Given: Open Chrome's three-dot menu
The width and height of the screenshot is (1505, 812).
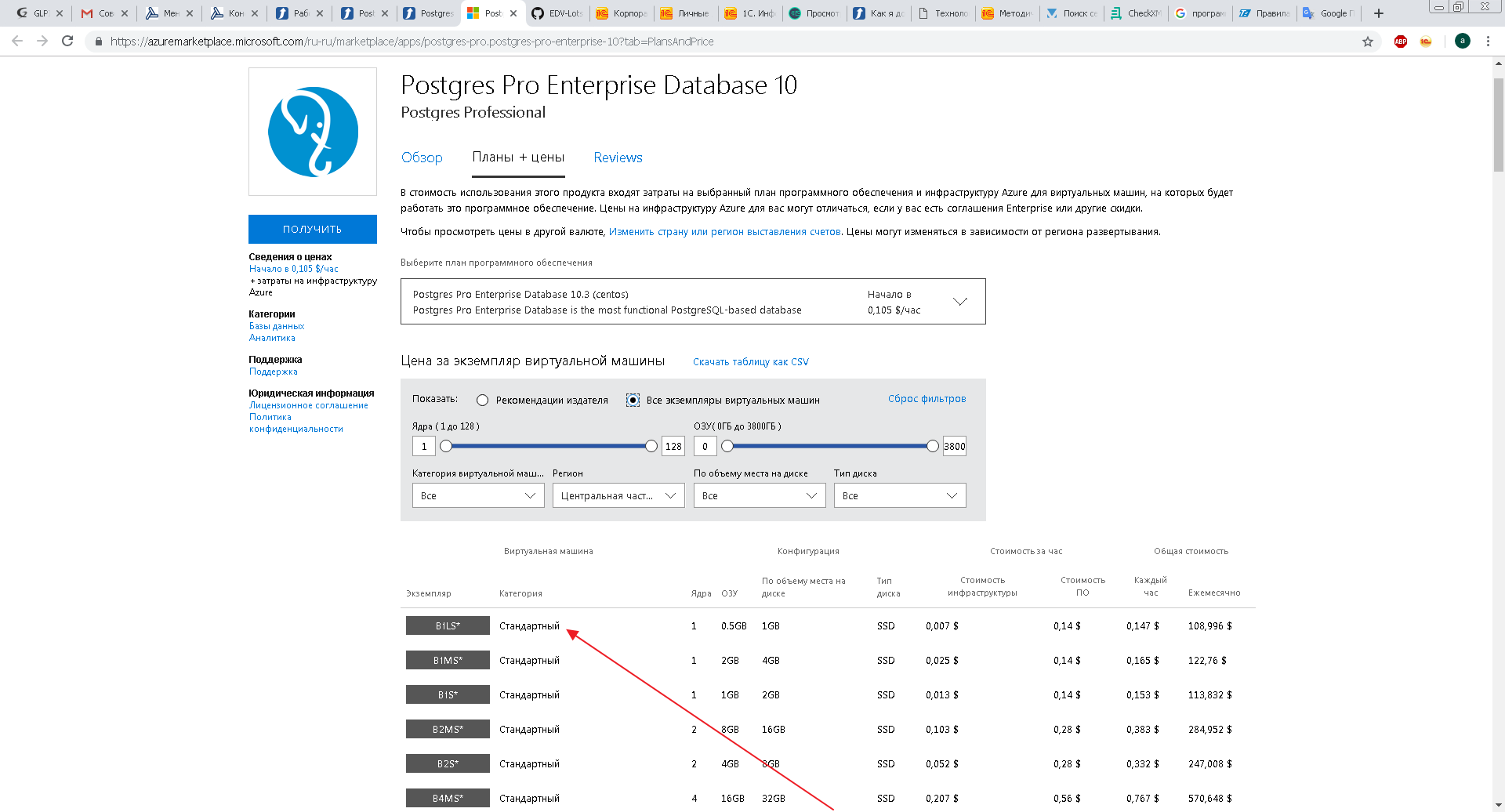Looking at the screenshot, I should pyautogui.click(x=1488, y=41).
